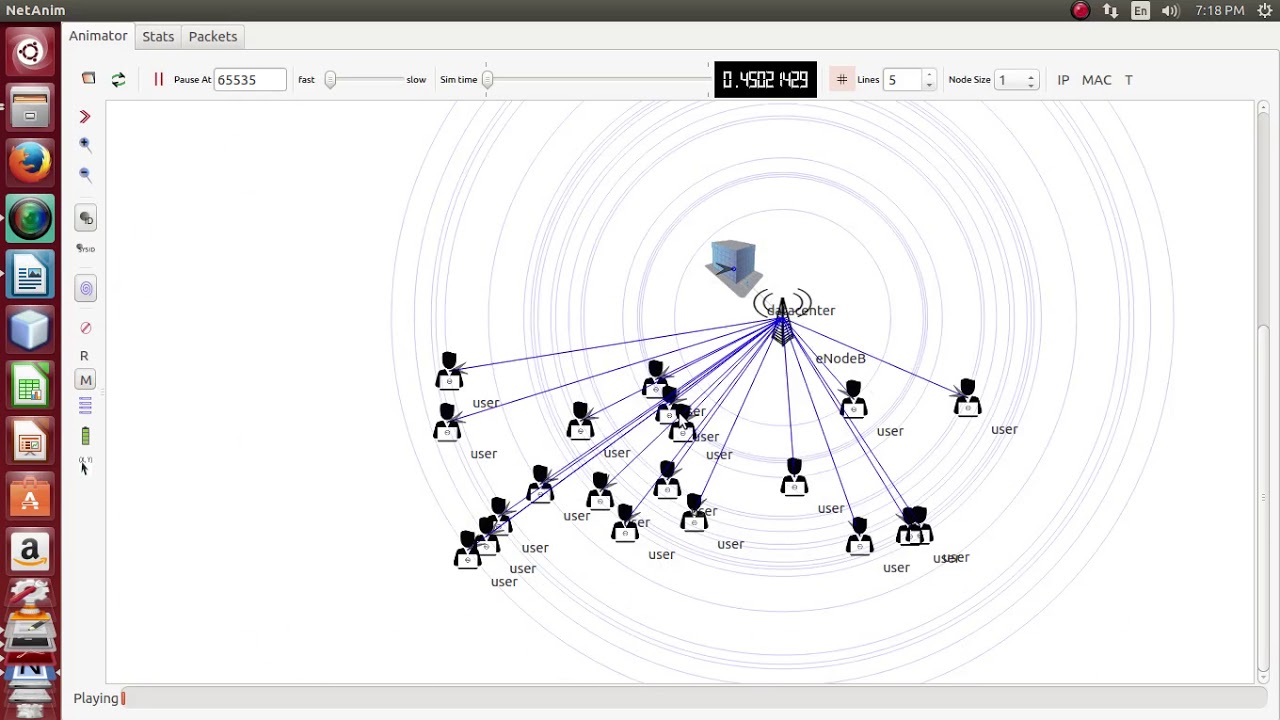The height and width of the screenshot is (720, 1280).
Task: Zoom in with the plus magnifier icon
Action: click(x=85, y=145)
